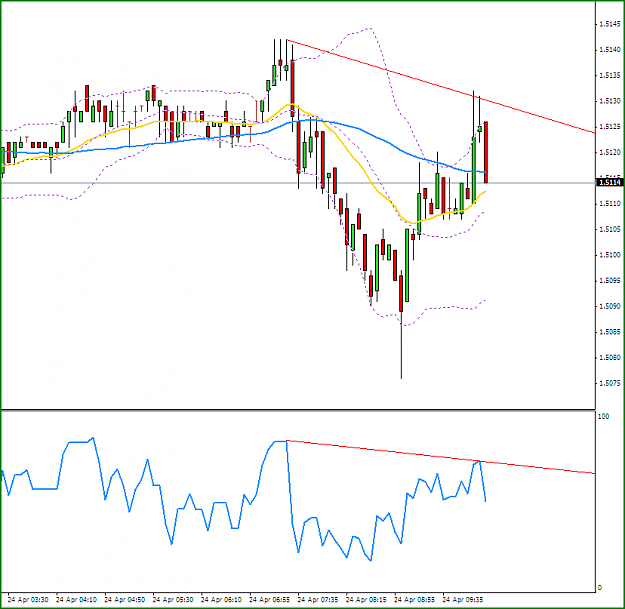This screenshot has height=609, width=625.
Task: Click the 1.5075 price scale label
Action: tap(610, 383)
